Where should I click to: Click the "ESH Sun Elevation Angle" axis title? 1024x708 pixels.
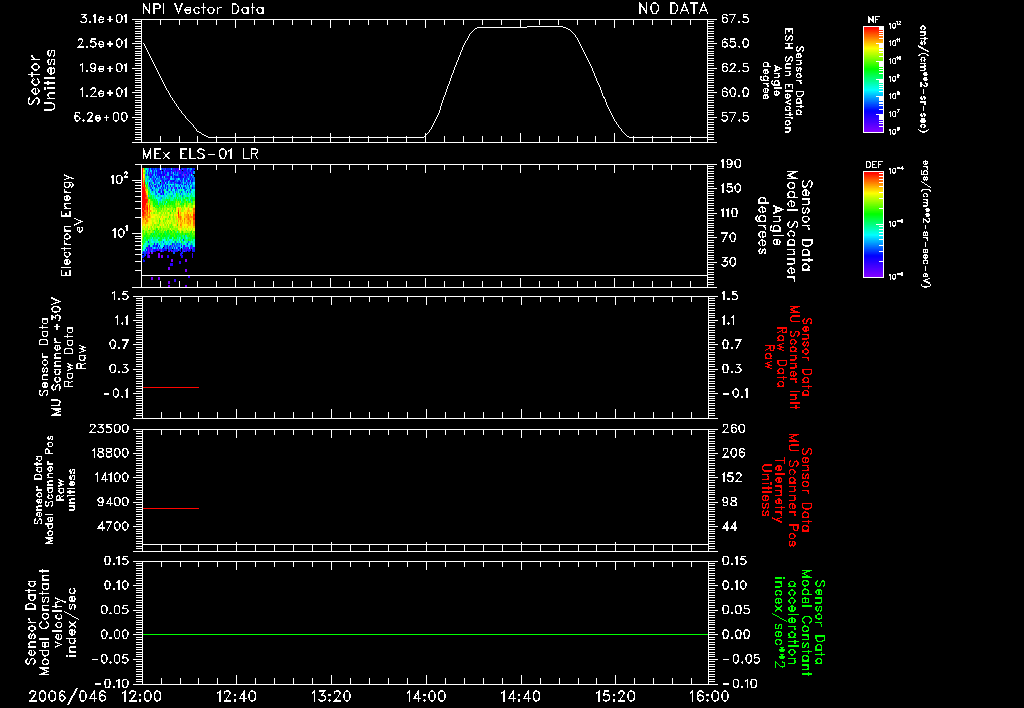point(783,80)
